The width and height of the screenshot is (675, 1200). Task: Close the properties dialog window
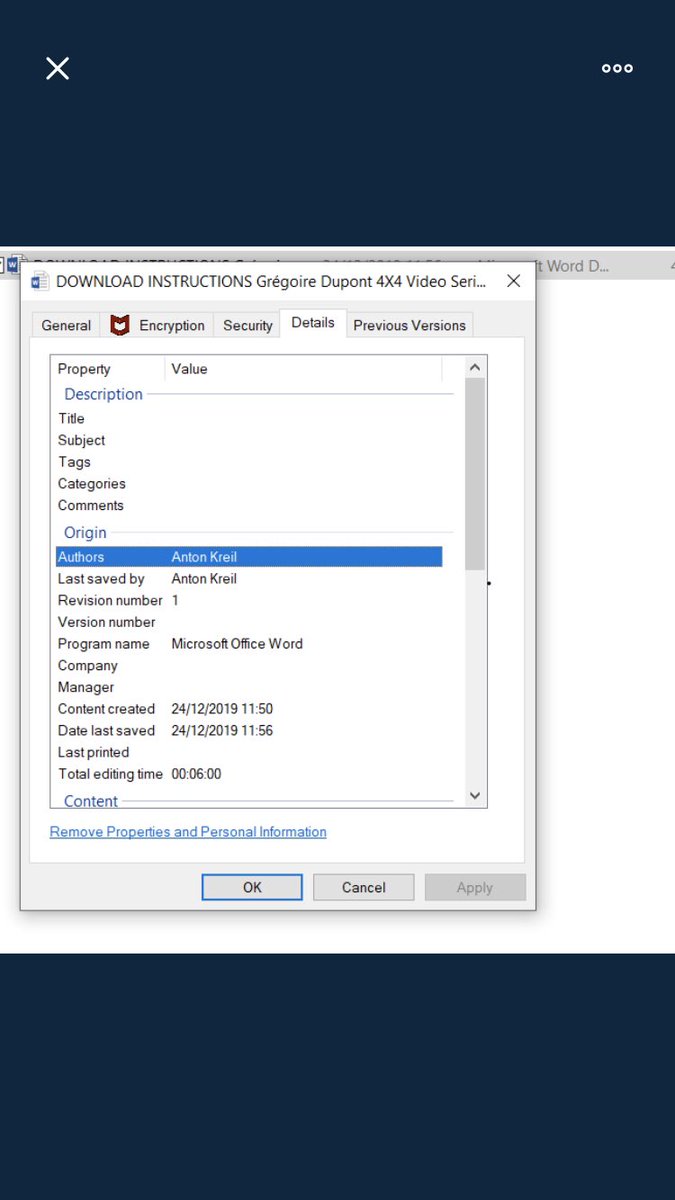tap(513, 281)
